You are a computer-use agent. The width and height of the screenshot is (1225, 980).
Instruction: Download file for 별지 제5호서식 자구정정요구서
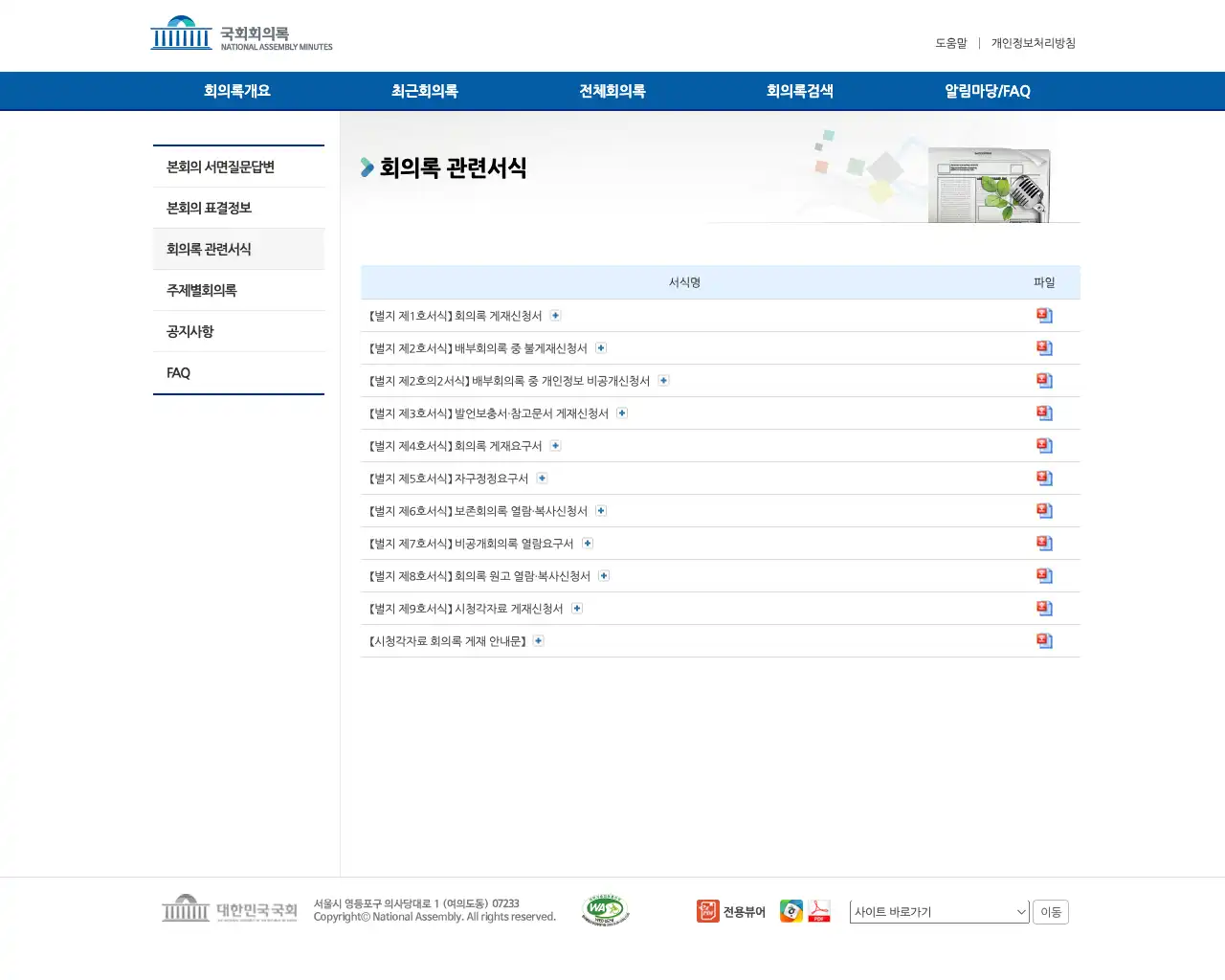click(x=1044, y=479)
